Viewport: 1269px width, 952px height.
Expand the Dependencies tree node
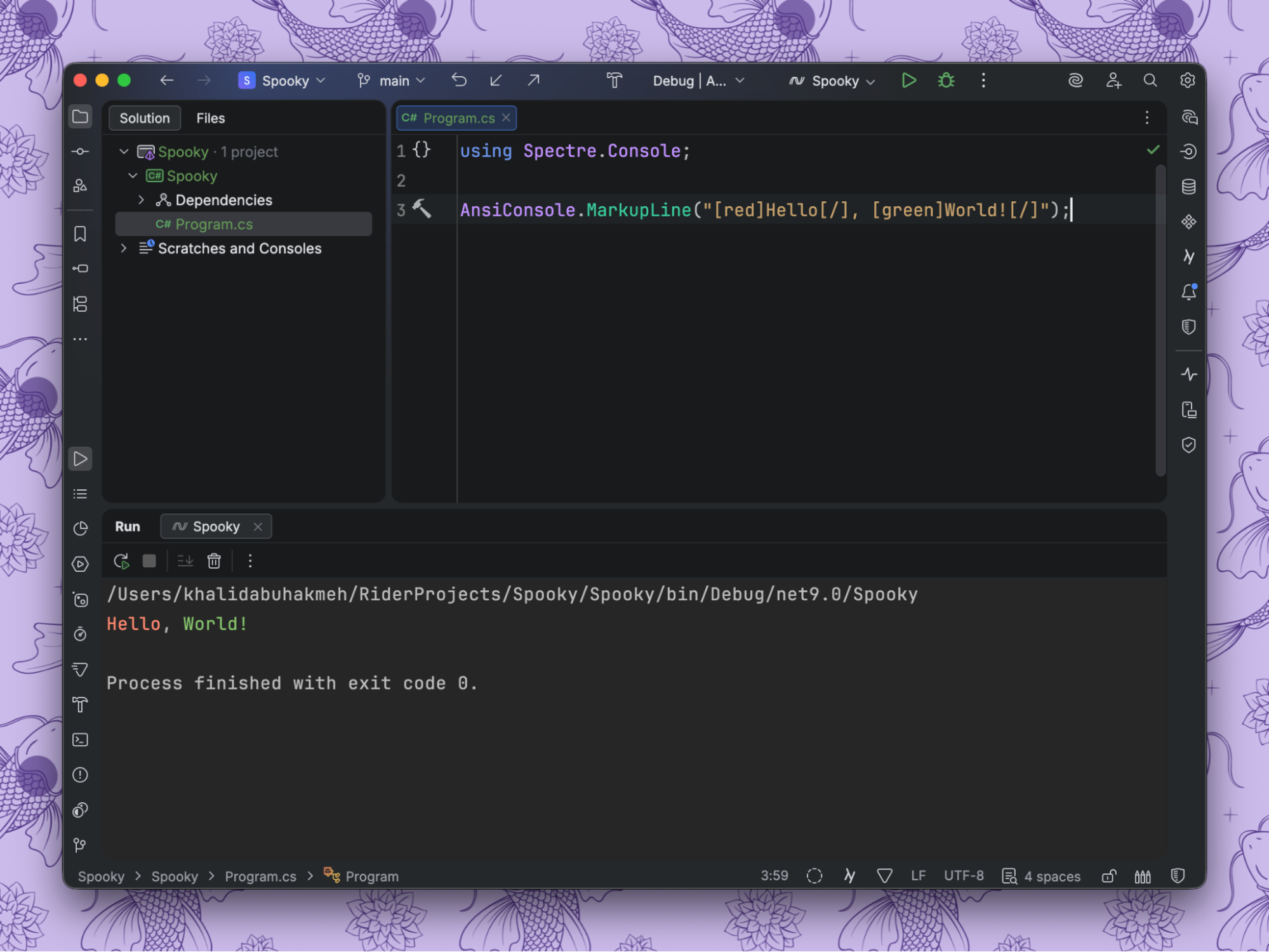141,200
